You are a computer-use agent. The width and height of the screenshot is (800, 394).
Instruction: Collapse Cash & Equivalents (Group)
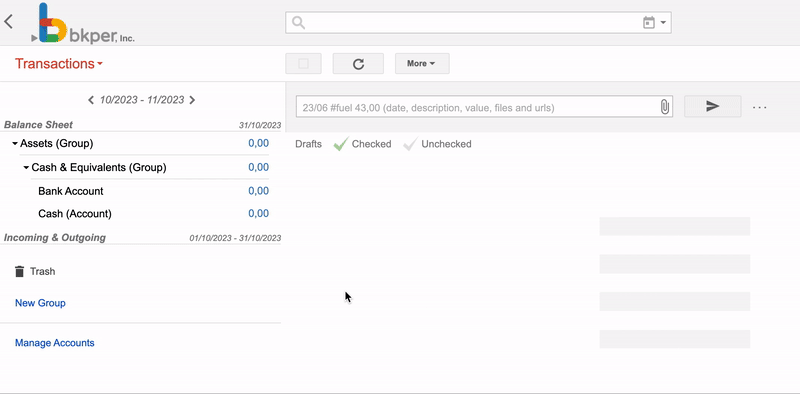point(27,167)
